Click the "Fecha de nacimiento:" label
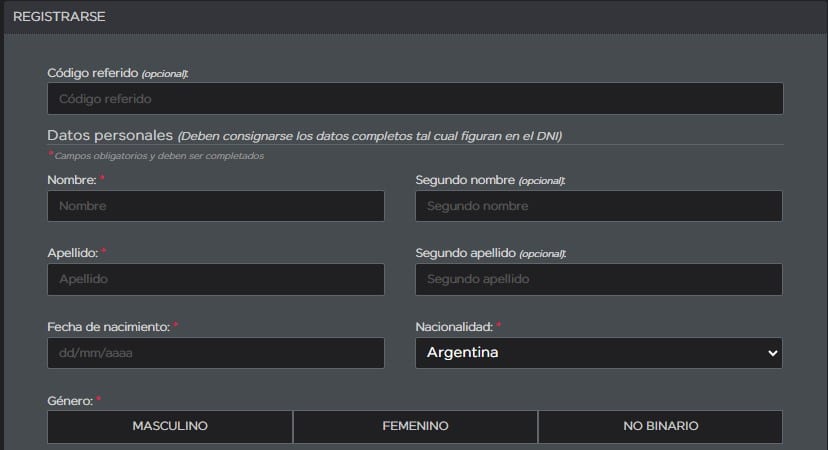The height and width of the screenshot is (450, 828). pyautogui.click(x=108, y=327)
